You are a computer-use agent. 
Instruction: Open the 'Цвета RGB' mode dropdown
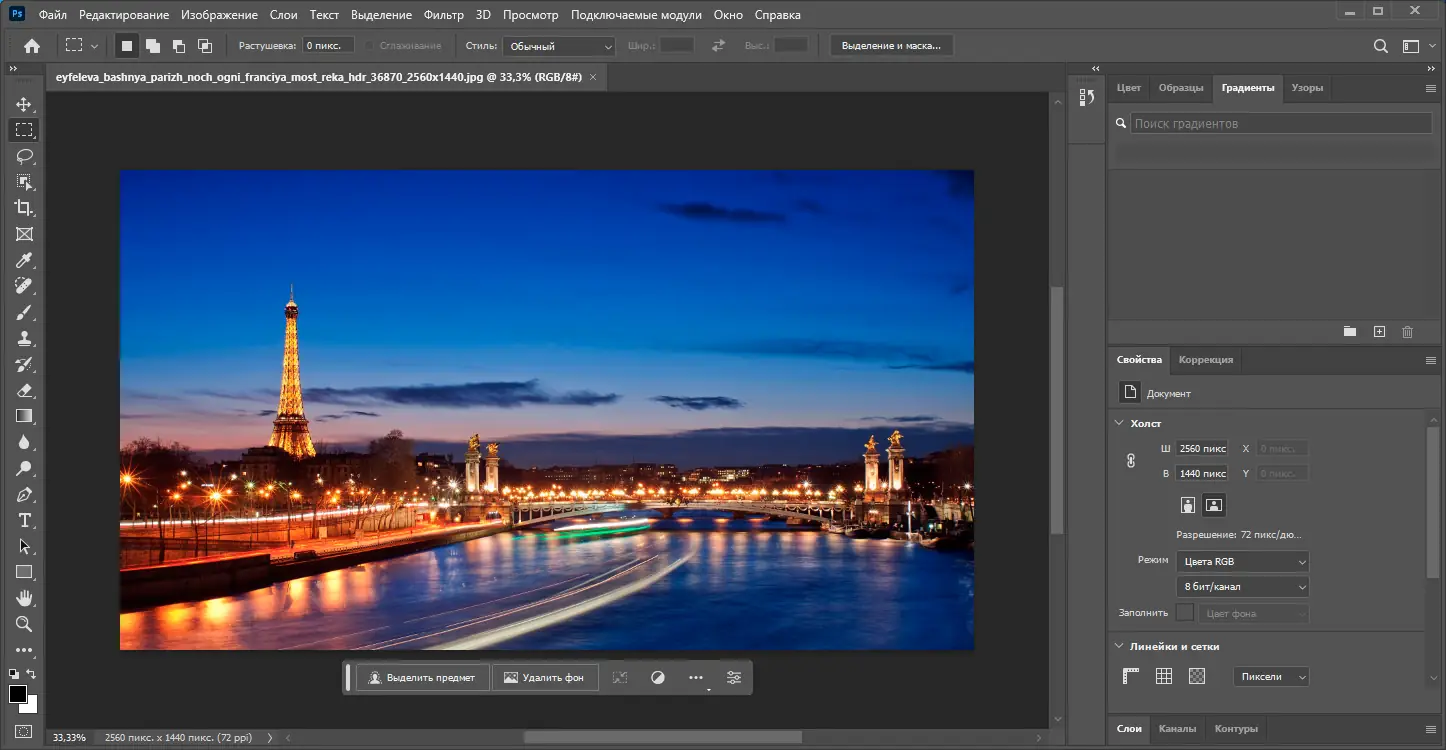1242,562
